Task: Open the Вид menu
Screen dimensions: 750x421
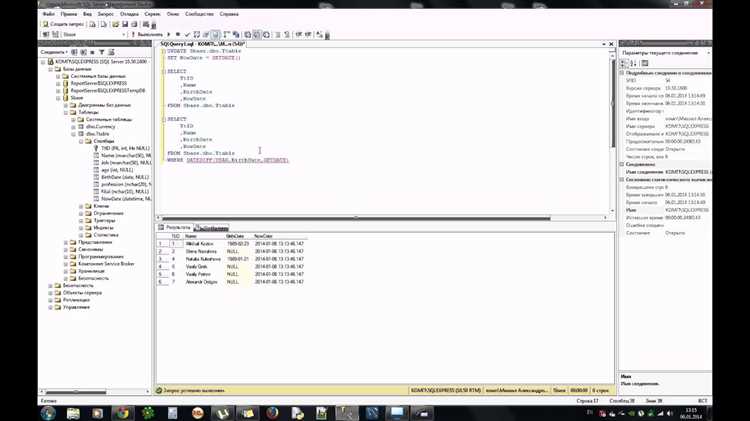Action: [x=87, y=14]
